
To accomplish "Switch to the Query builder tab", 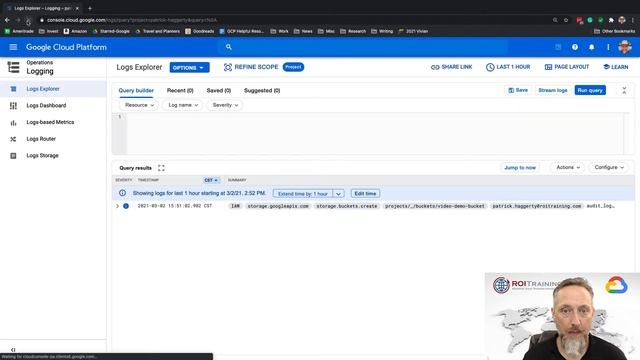I will [x=136, y=91].
